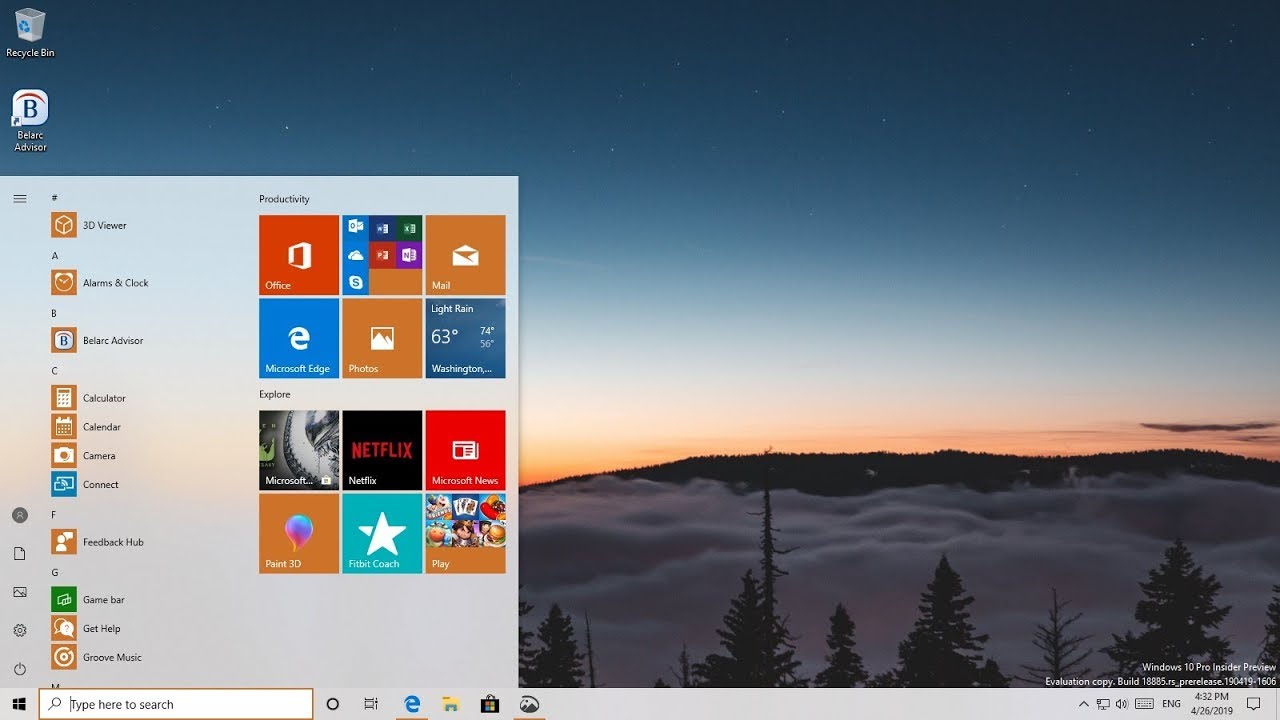1280x720 pixels.
Task: Launch the Camera app
Action: 145,456
